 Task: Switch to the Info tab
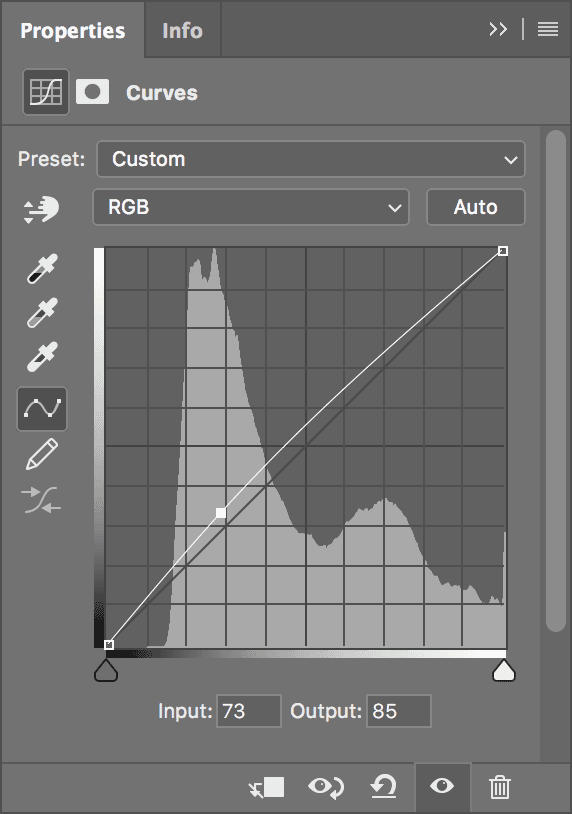pos(182,31)
